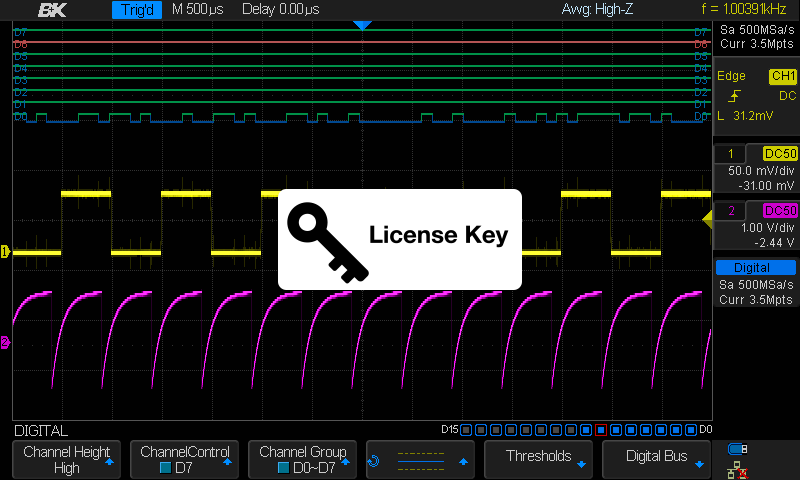Click the rising edge trigger slope icon
This screenshot has height=480, width=800.
(735, 96)
